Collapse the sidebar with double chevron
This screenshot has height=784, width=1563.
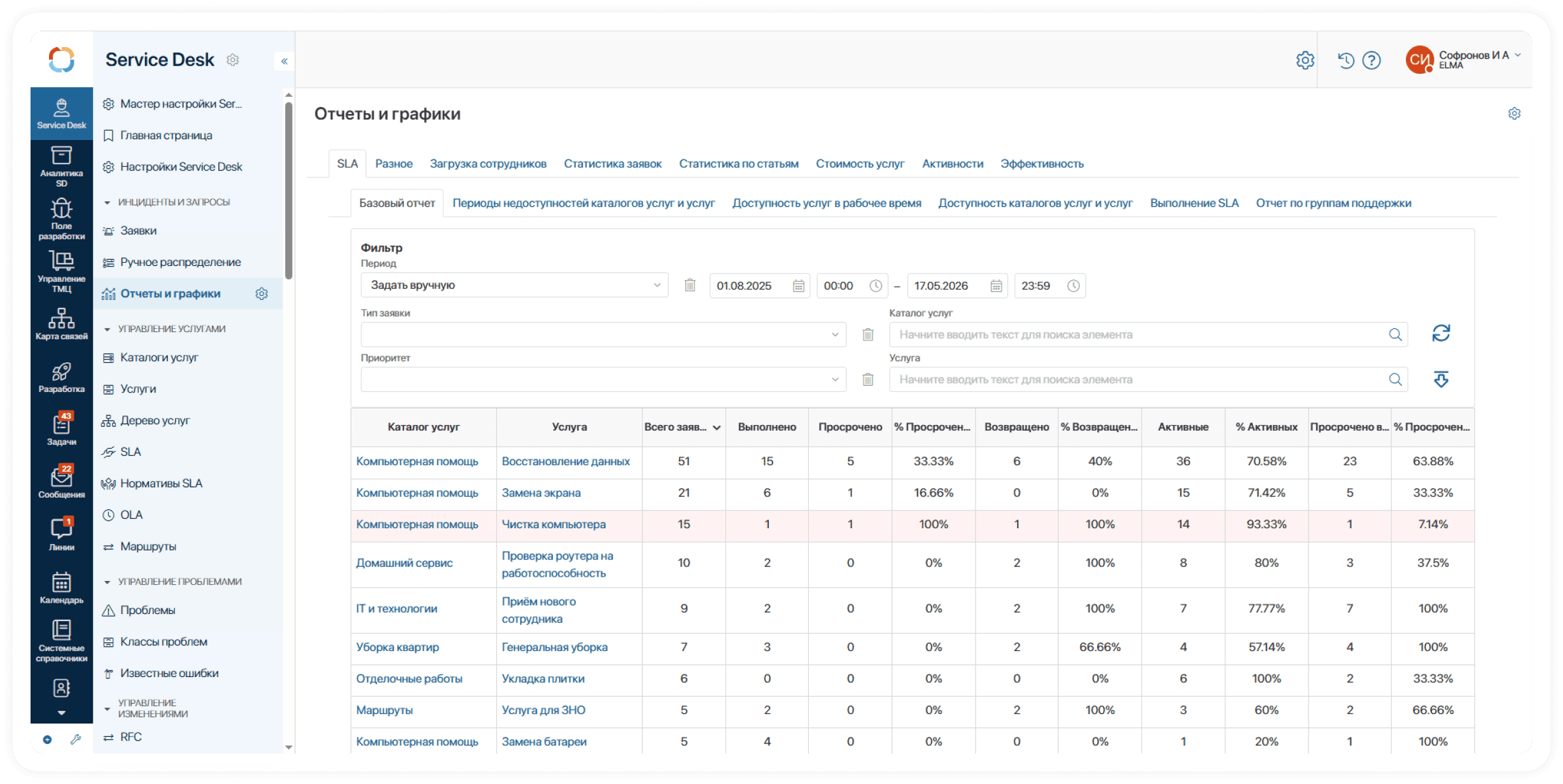pos(284,61)
